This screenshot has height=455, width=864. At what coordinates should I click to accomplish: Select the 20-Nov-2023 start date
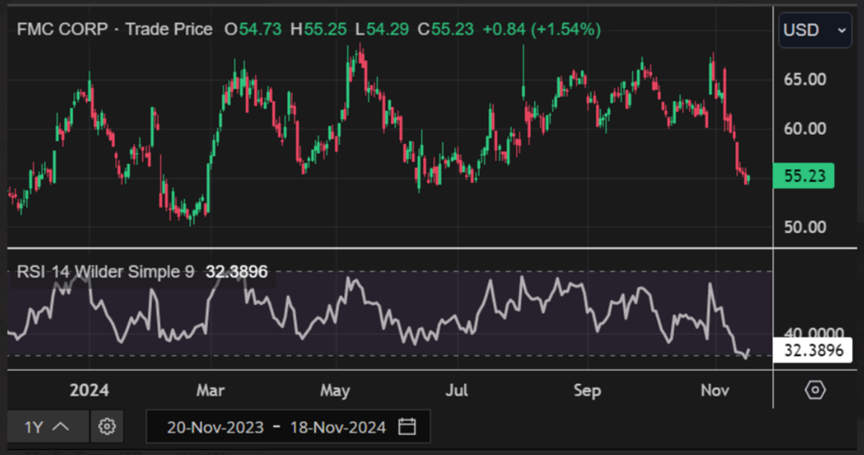click(x=215, y=427)
